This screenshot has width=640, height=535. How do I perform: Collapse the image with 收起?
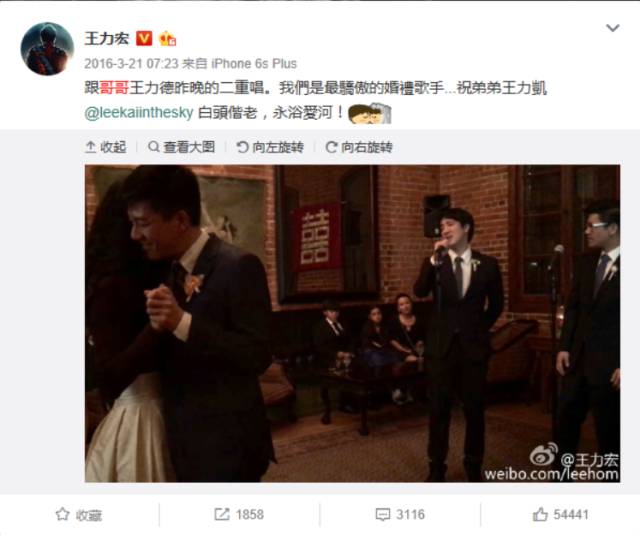[x=106, y=147]
